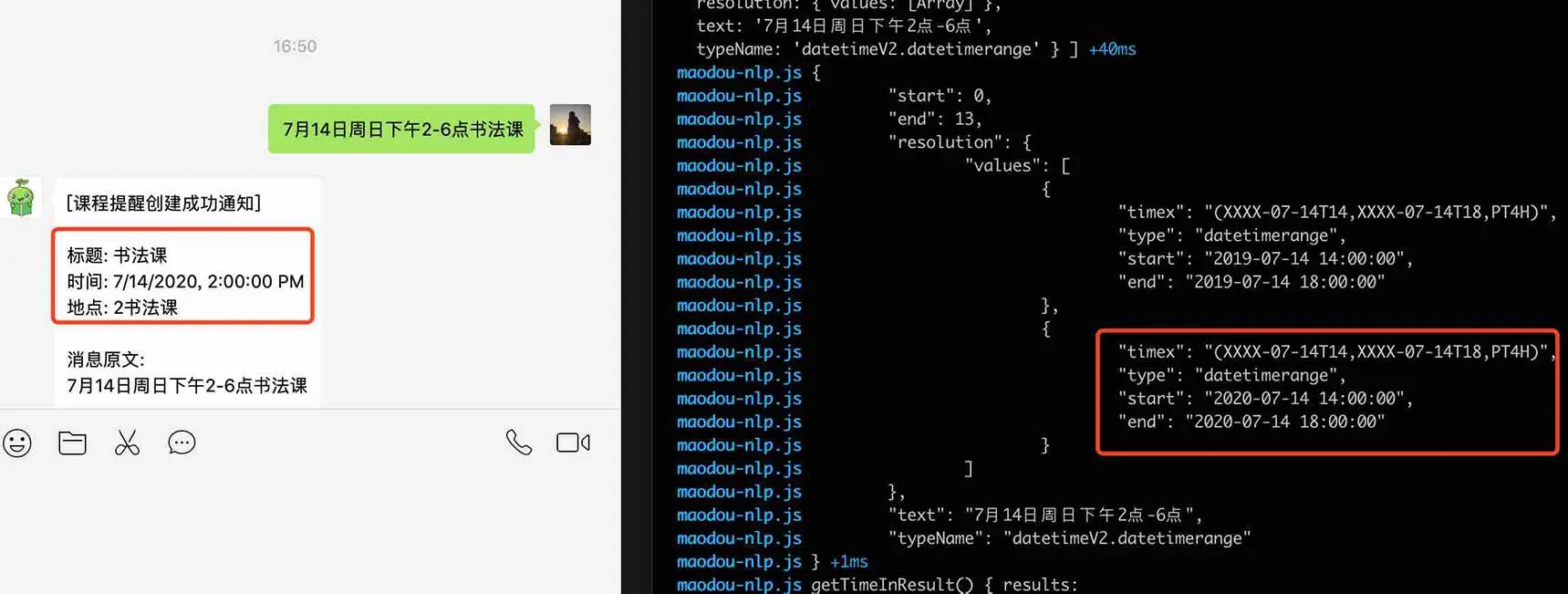This screenshot has width=1568, height=594.
Task: Select the scissors screenshot tool
Action: click(127, 443)
